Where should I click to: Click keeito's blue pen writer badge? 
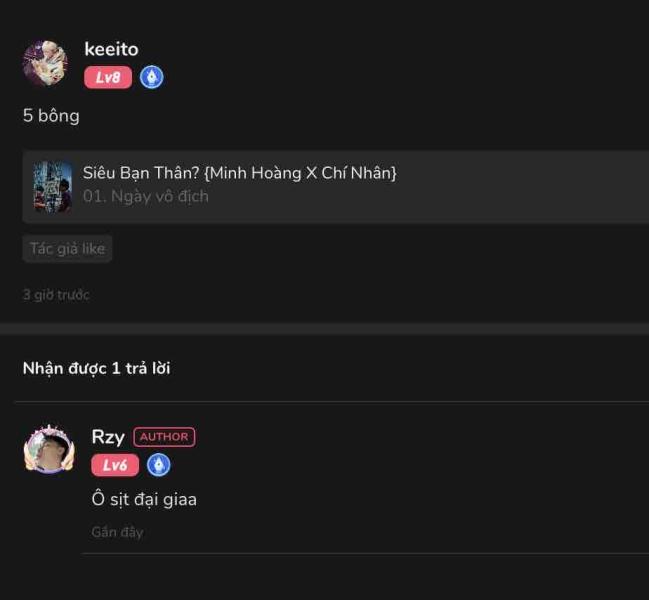tap(151, 77)
